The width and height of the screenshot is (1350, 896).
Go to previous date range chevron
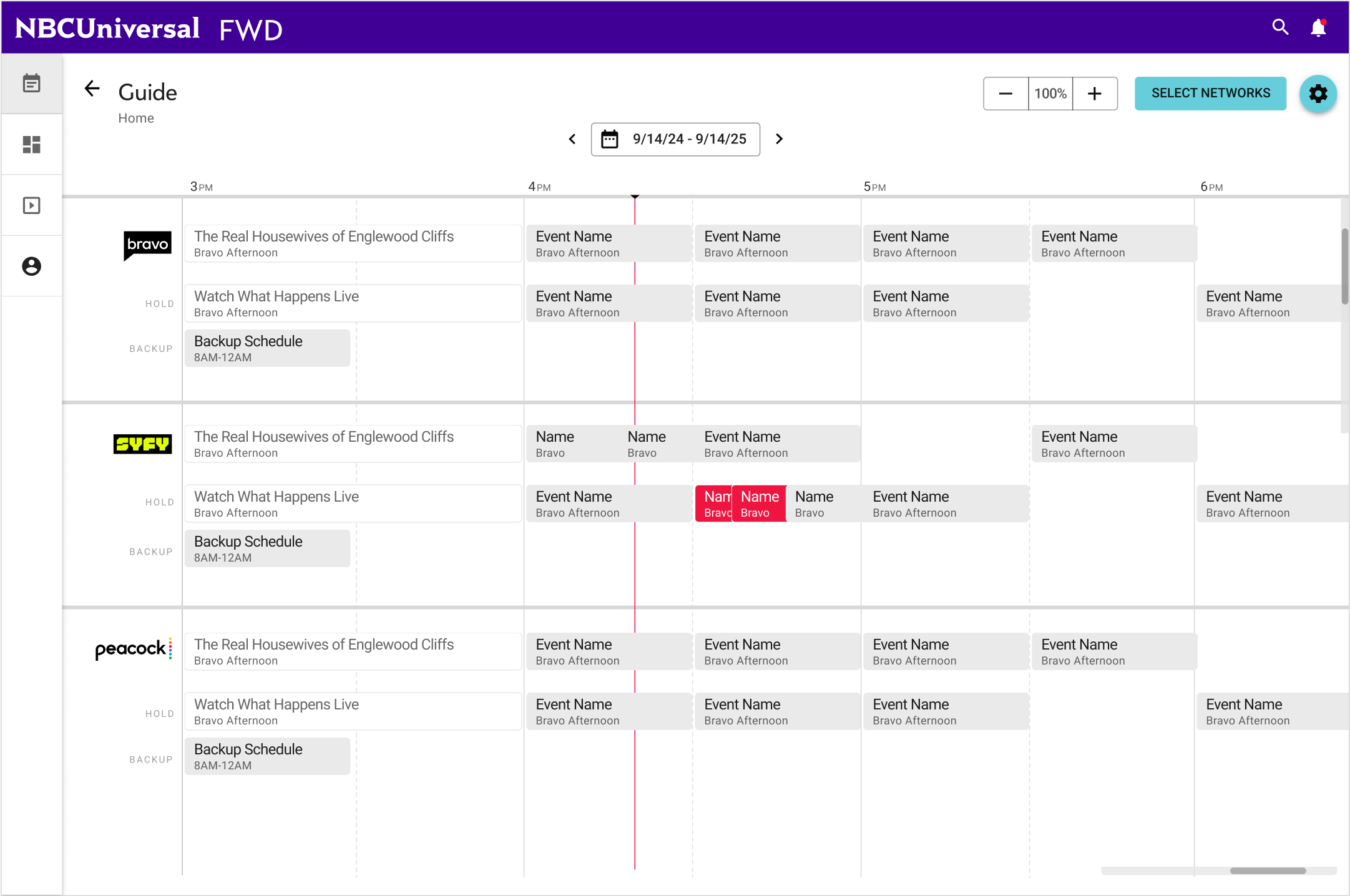[x=572, y=139]
